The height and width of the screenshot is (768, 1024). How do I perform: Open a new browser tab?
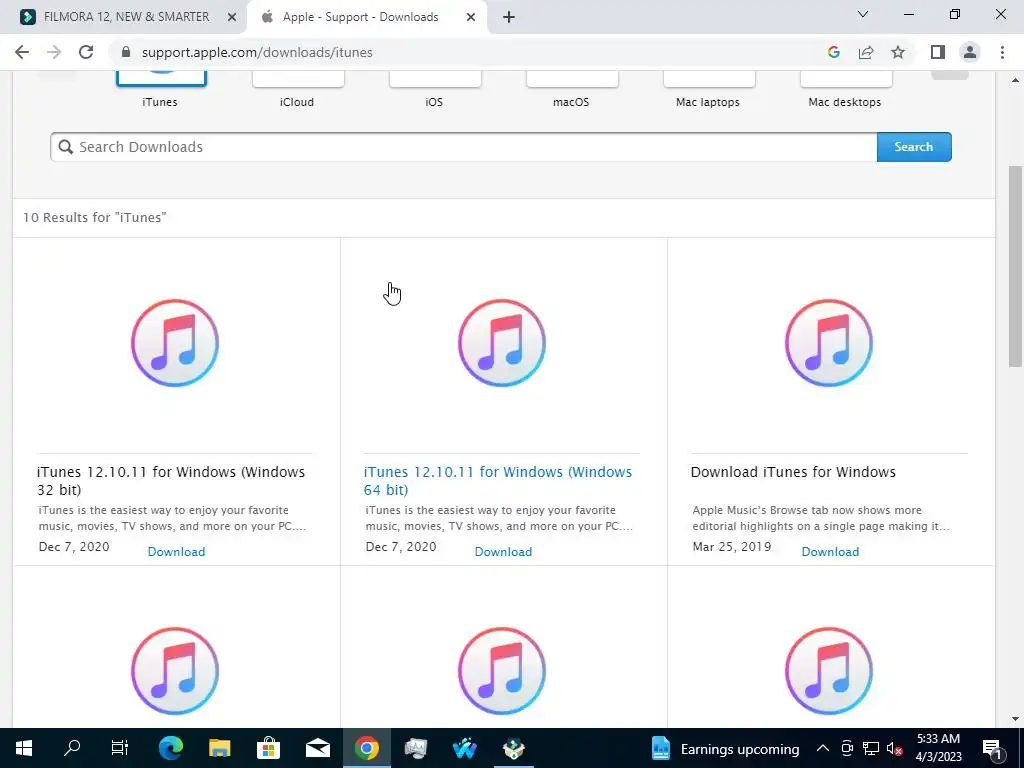(509, 17)
